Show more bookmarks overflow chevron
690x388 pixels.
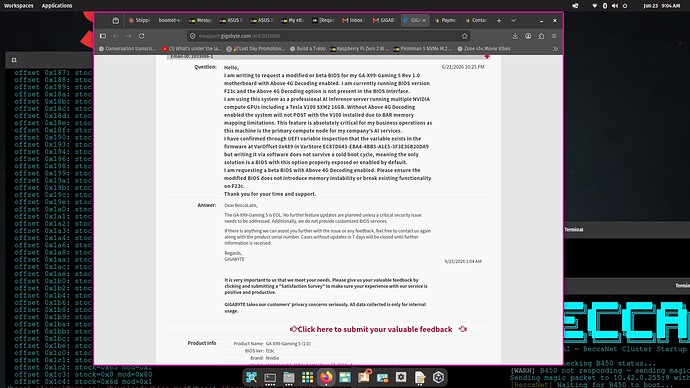pos(555,49)
